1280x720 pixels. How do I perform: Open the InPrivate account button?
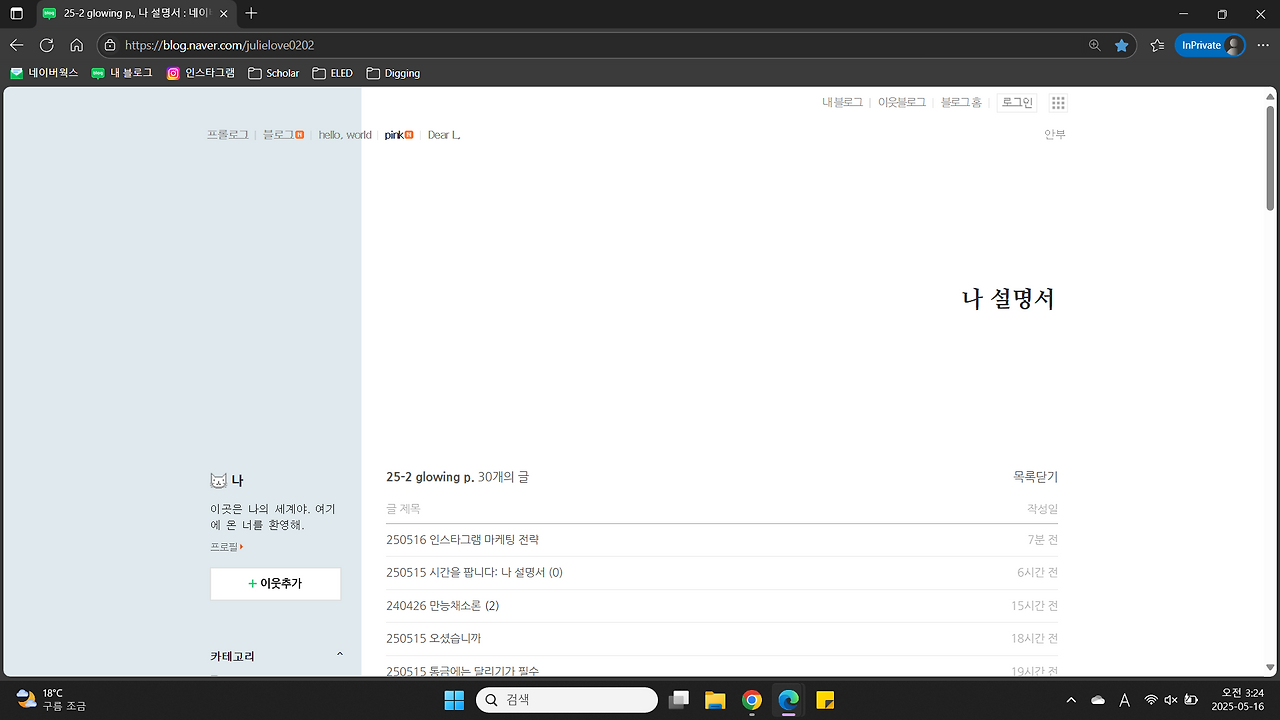pyautogui.click(x=1209, y=45)
